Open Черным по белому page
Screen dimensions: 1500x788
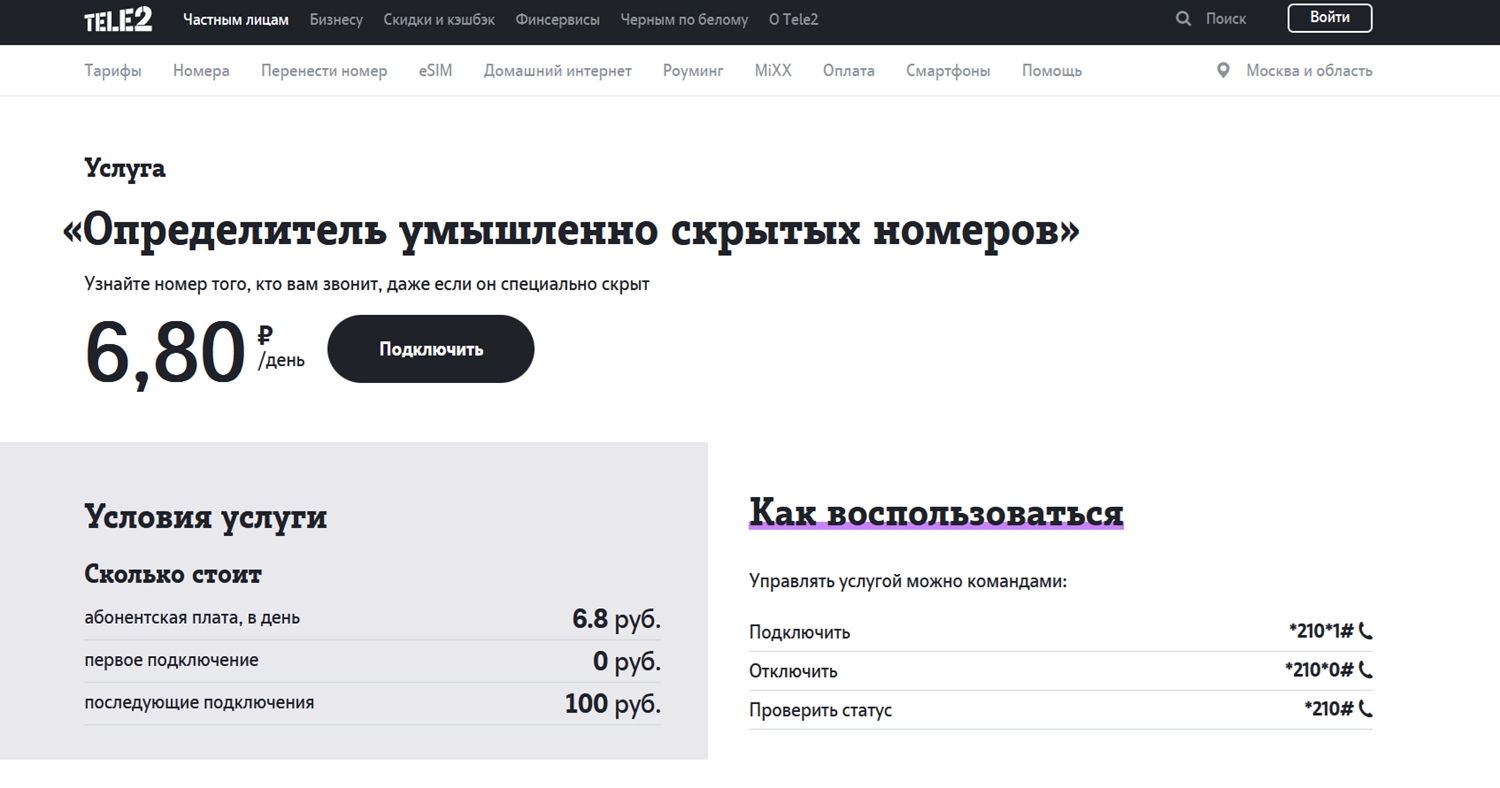coord(684,19)
